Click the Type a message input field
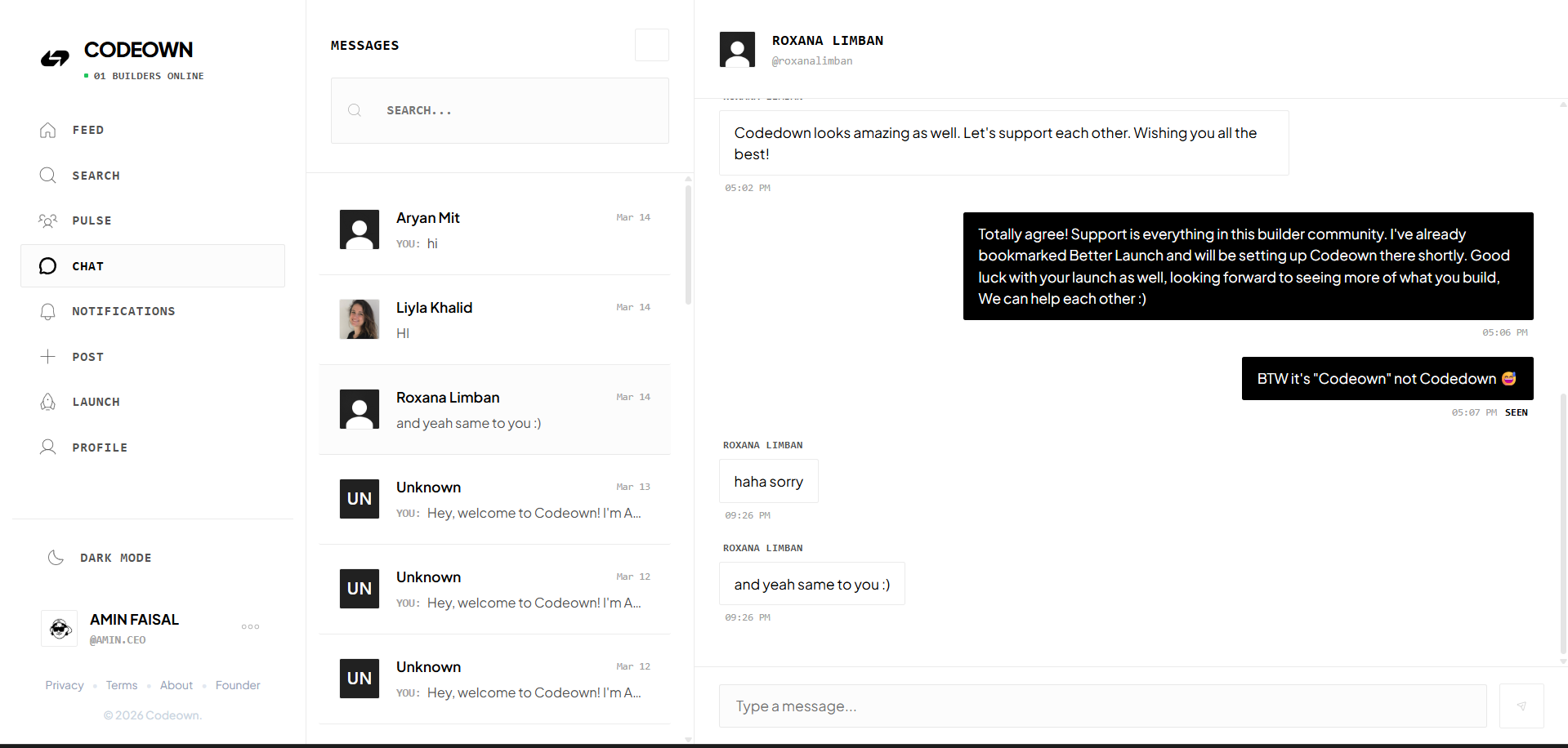Image resolution: width=1568 pixels, height=748 pixels. pyautogui.click(x=981, y=706)
